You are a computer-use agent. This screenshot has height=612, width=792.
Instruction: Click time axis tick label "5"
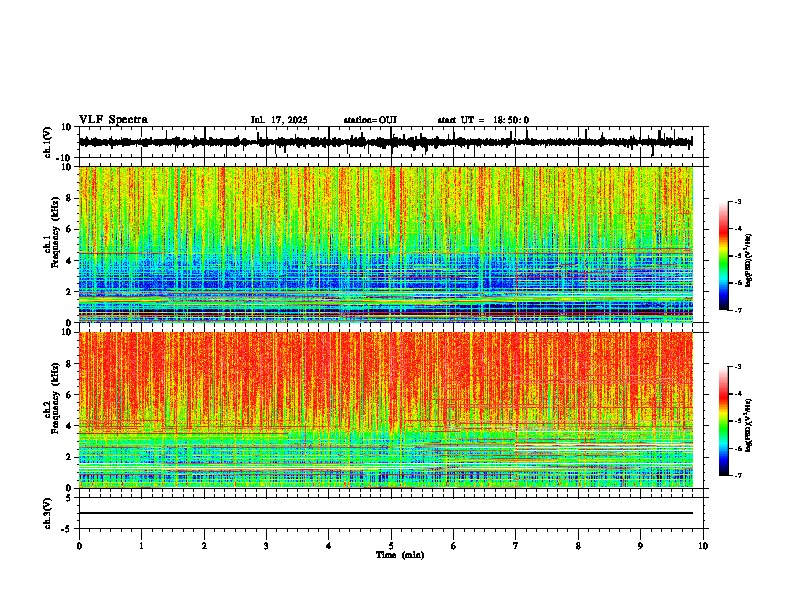[391, 546]
